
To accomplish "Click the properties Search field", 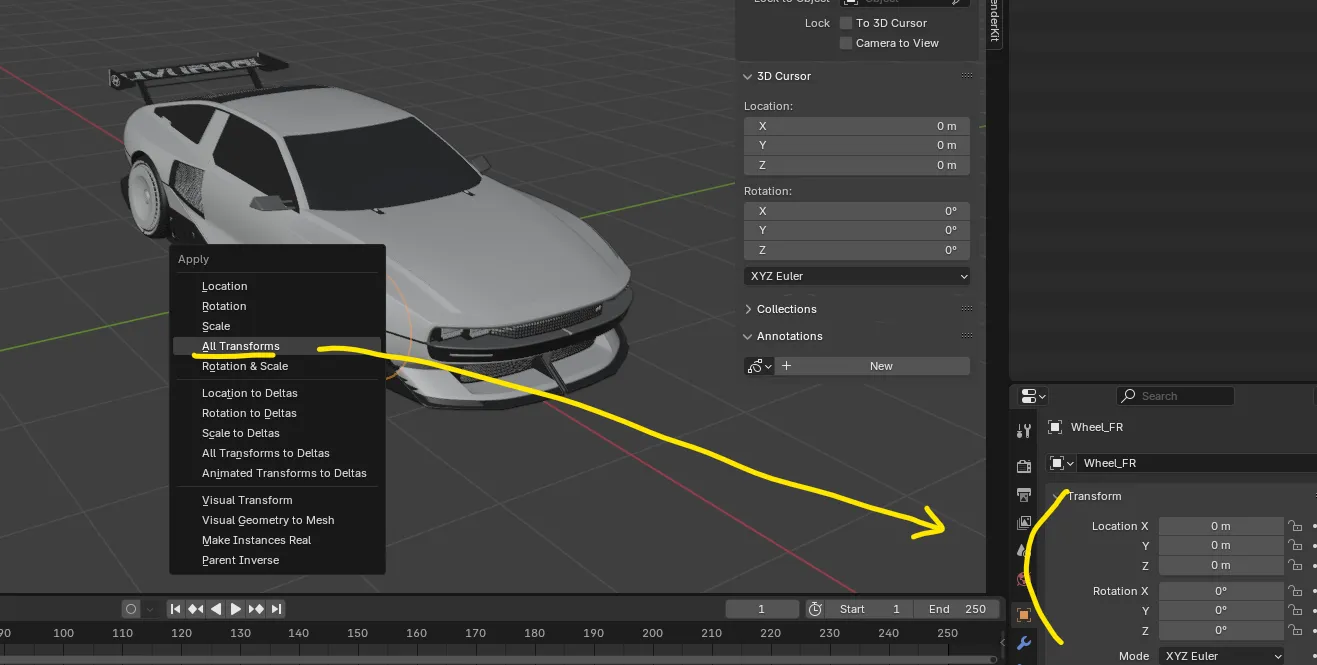I will 1175,396.
